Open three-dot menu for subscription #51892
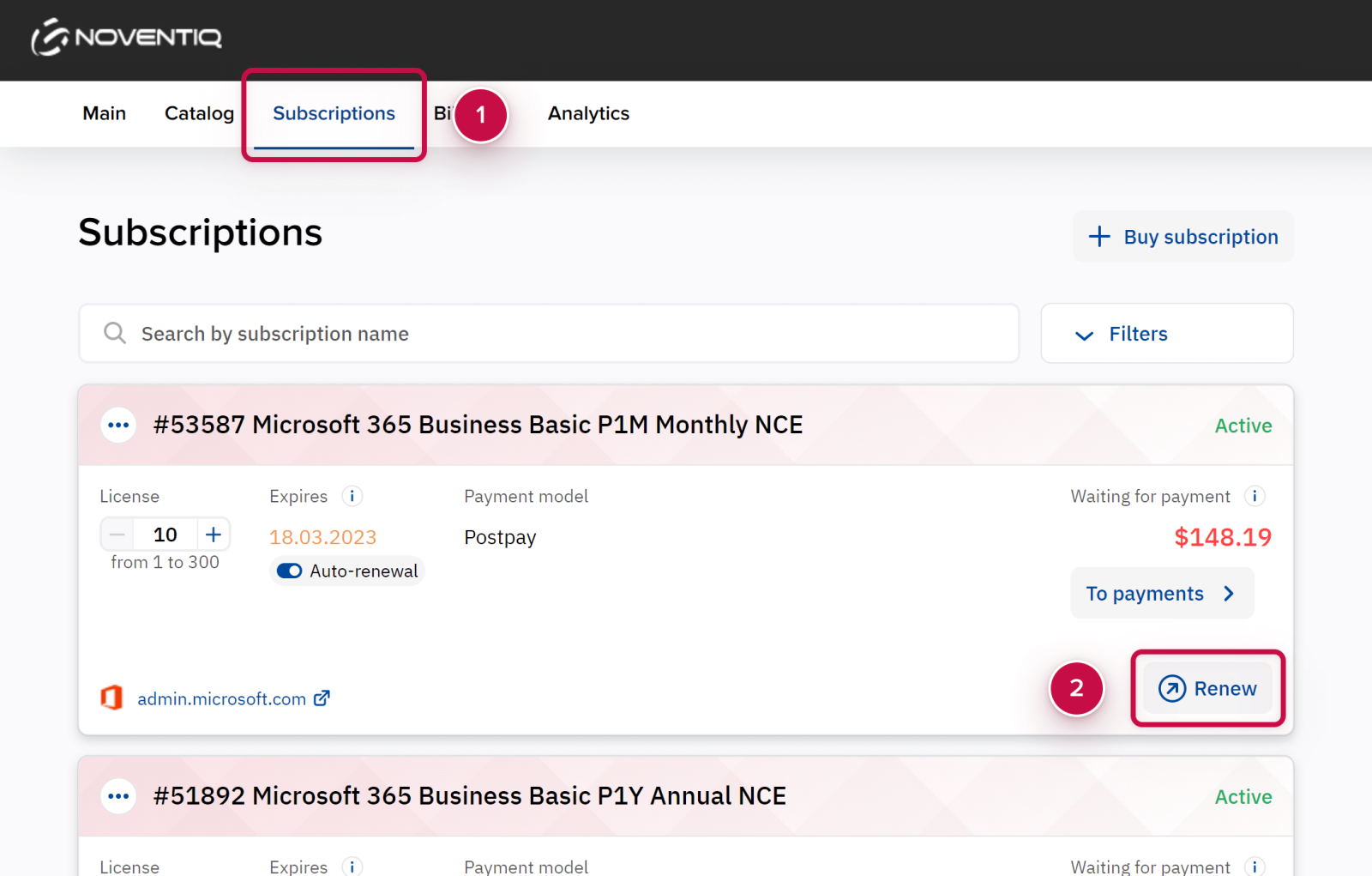This screenshot has width=1372, height=876. pos(118,796)
